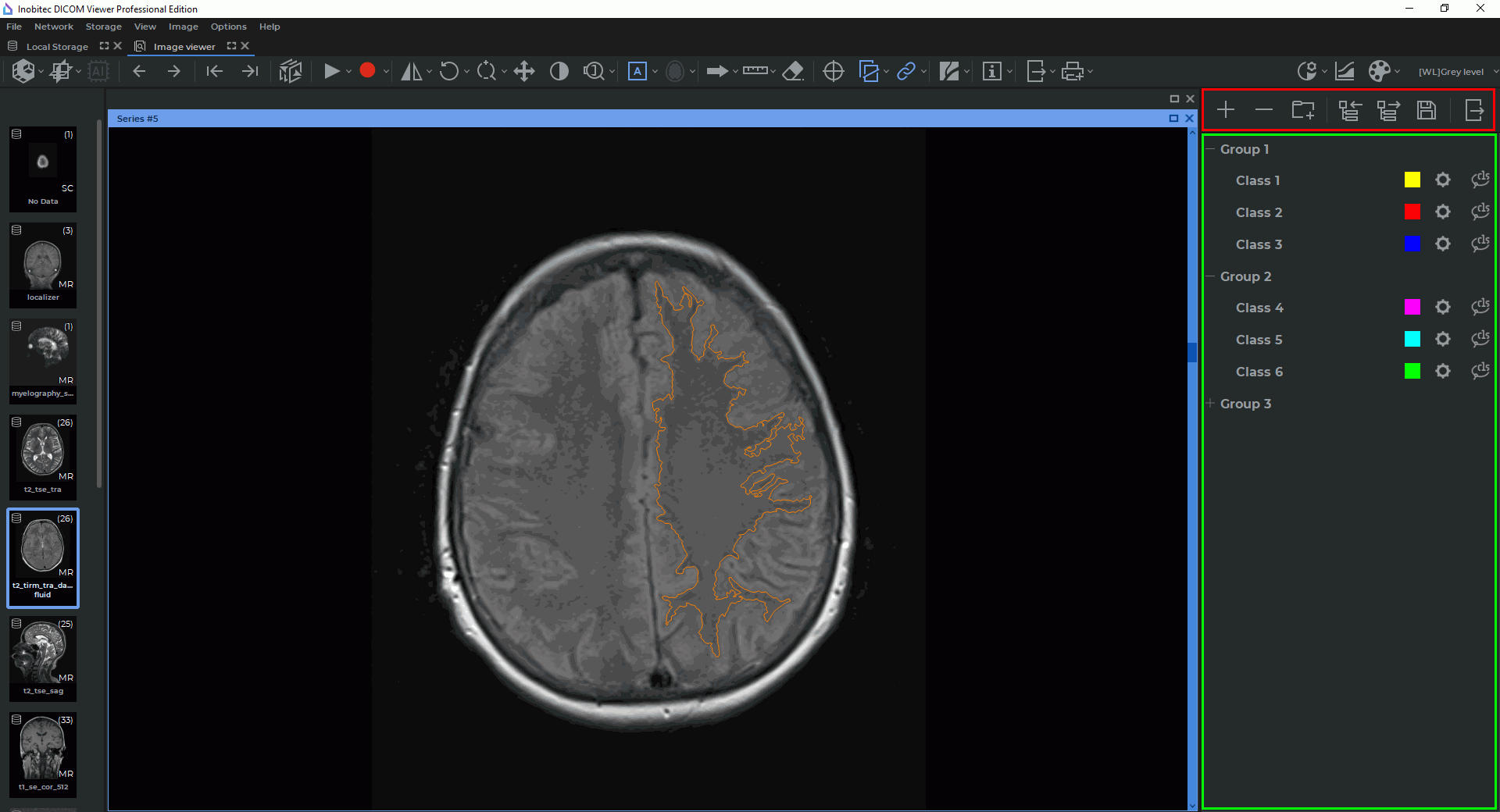
Task: Open the Image menu
Action: [x=183, y=27]
